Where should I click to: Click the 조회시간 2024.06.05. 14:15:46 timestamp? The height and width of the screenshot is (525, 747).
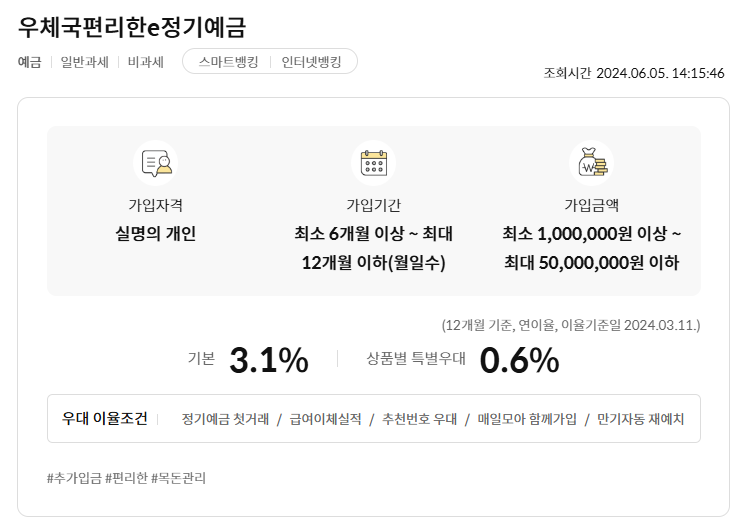(x=634, y=73)
